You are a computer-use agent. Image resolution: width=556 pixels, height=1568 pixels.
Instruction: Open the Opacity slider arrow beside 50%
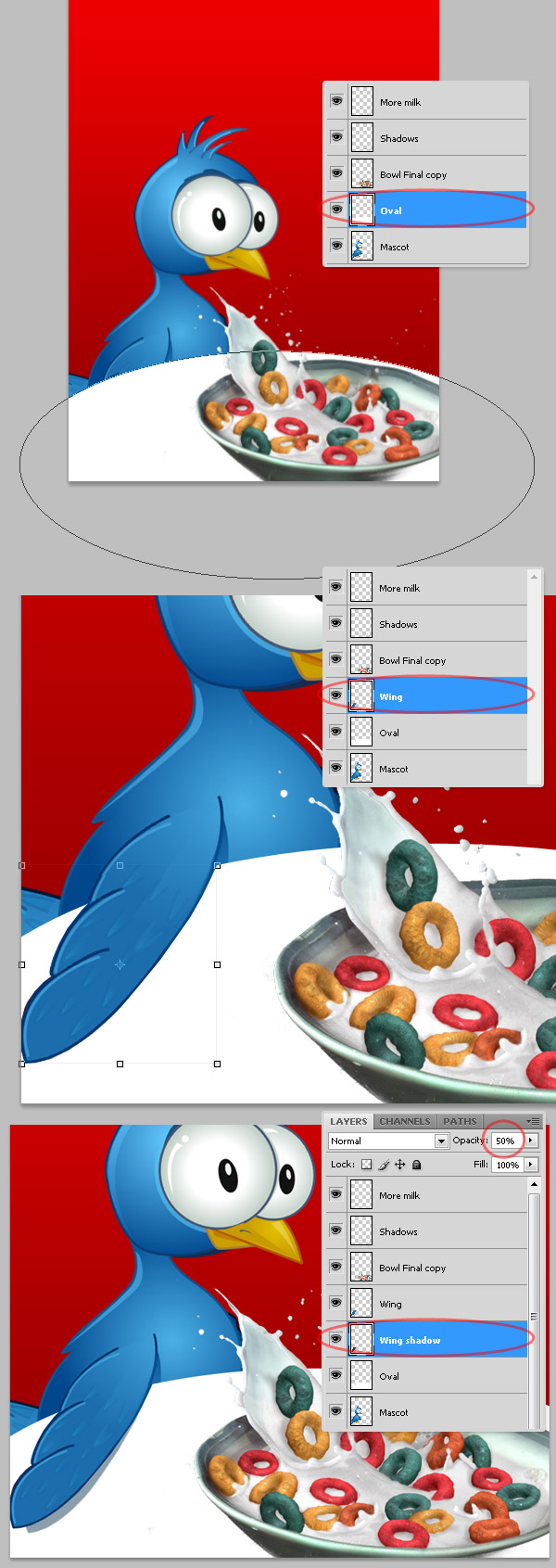tap(531, 1141)
